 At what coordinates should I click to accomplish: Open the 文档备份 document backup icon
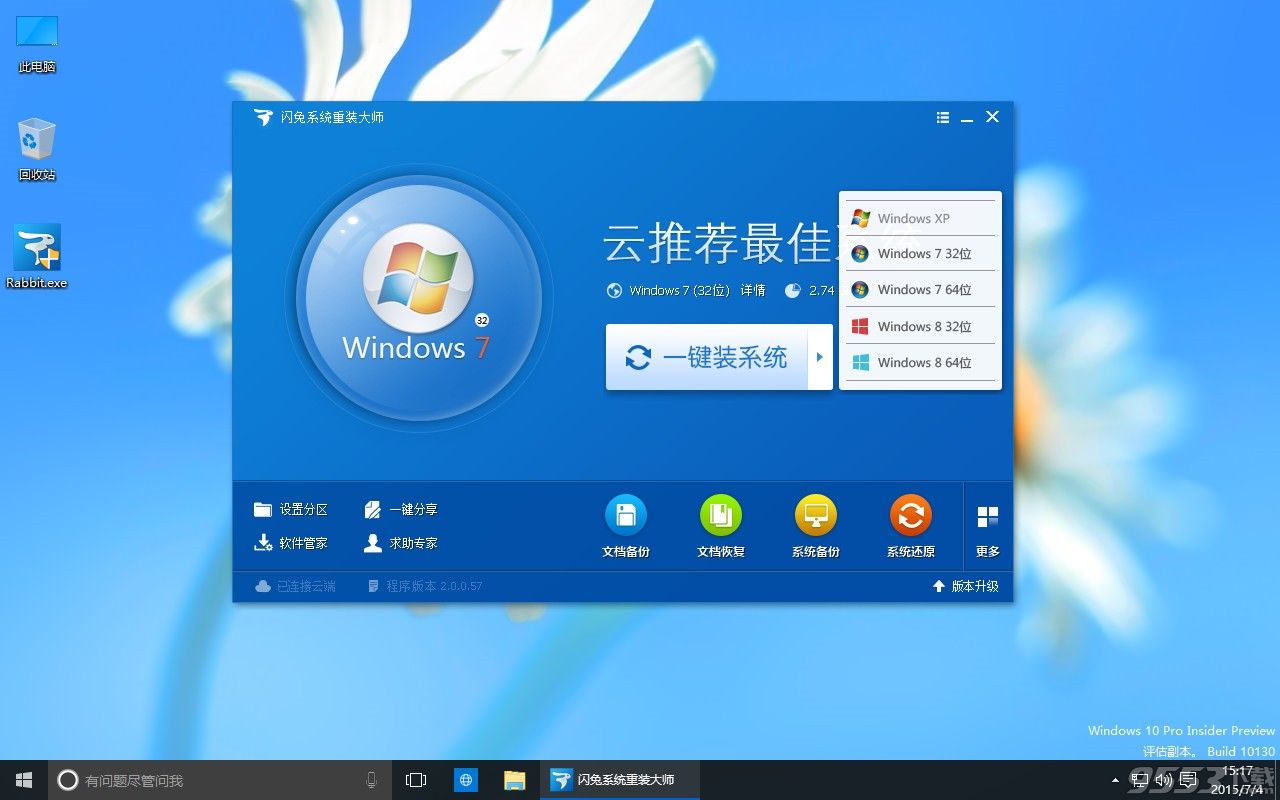pyautogui.click(x=626, y=516)
